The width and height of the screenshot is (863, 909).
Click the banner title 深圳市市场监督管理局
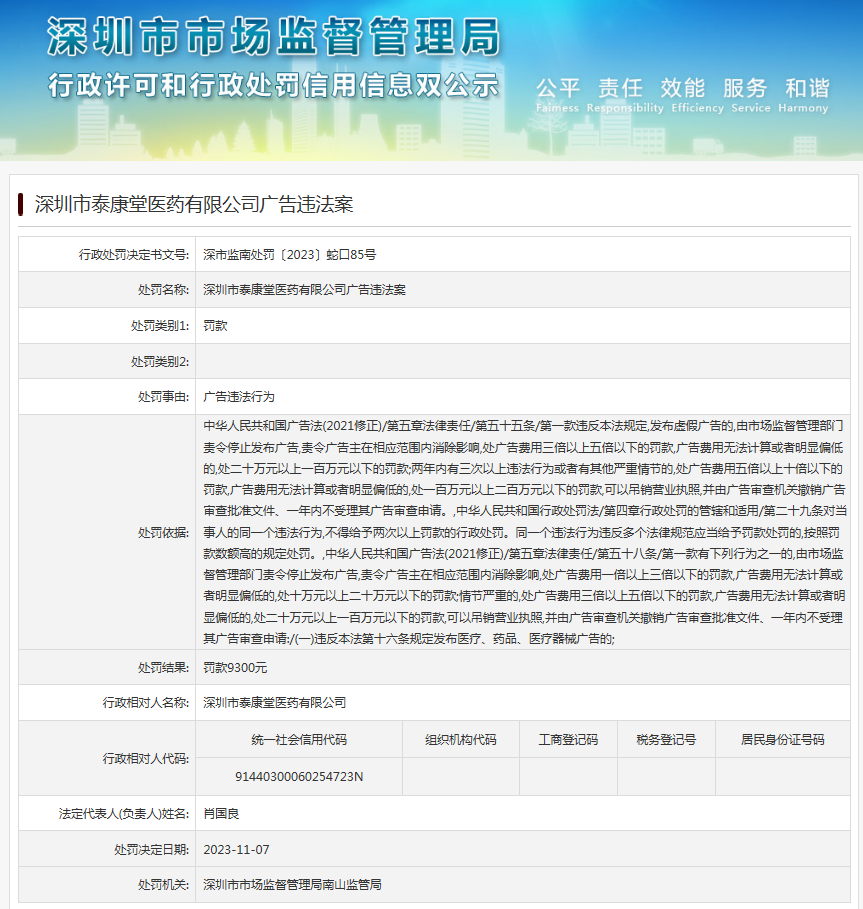click(x=273, y=37)
